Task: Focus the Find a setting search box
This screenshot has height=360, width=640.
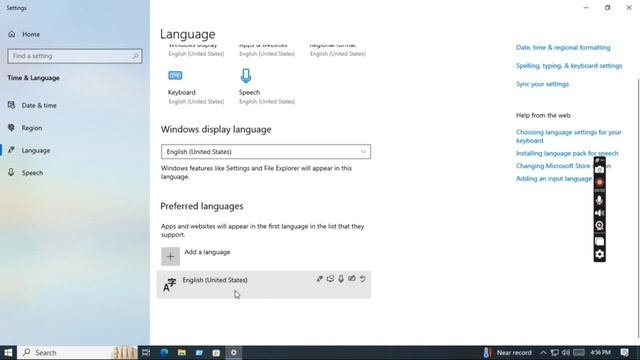Action: [x=75, y=56]
